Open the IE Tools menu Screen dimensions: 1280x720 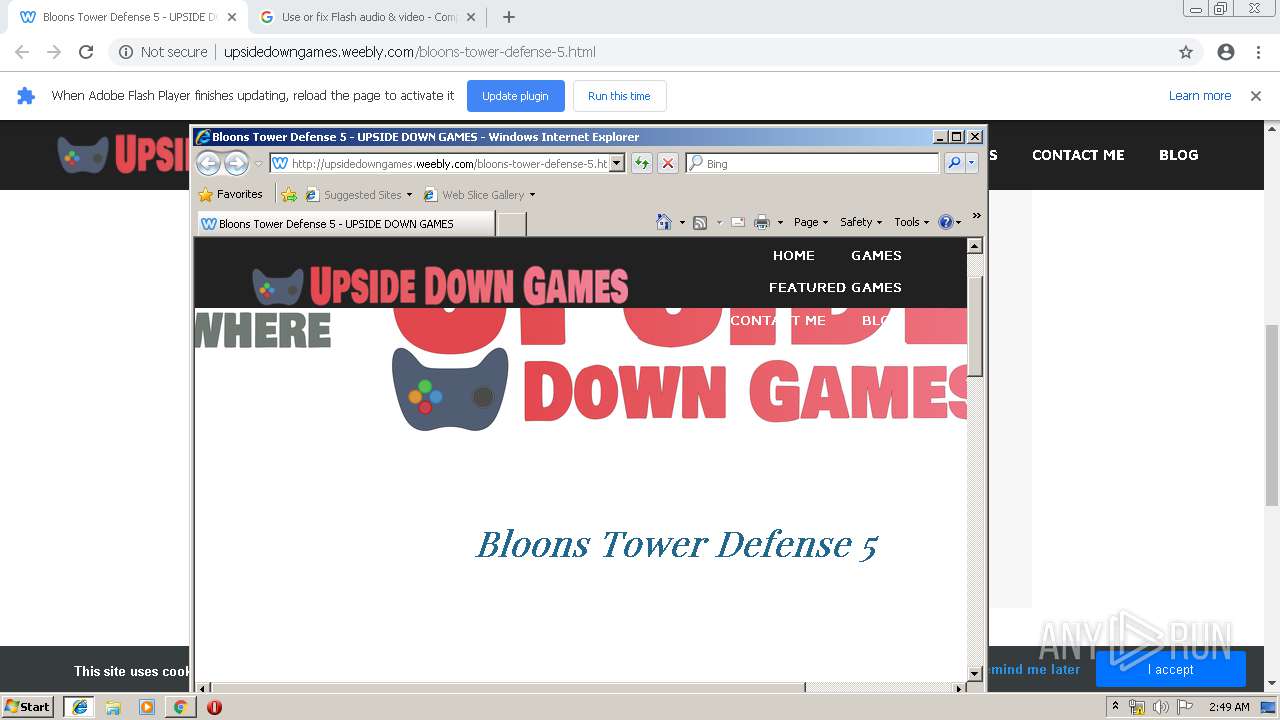(x=911, y=222)
